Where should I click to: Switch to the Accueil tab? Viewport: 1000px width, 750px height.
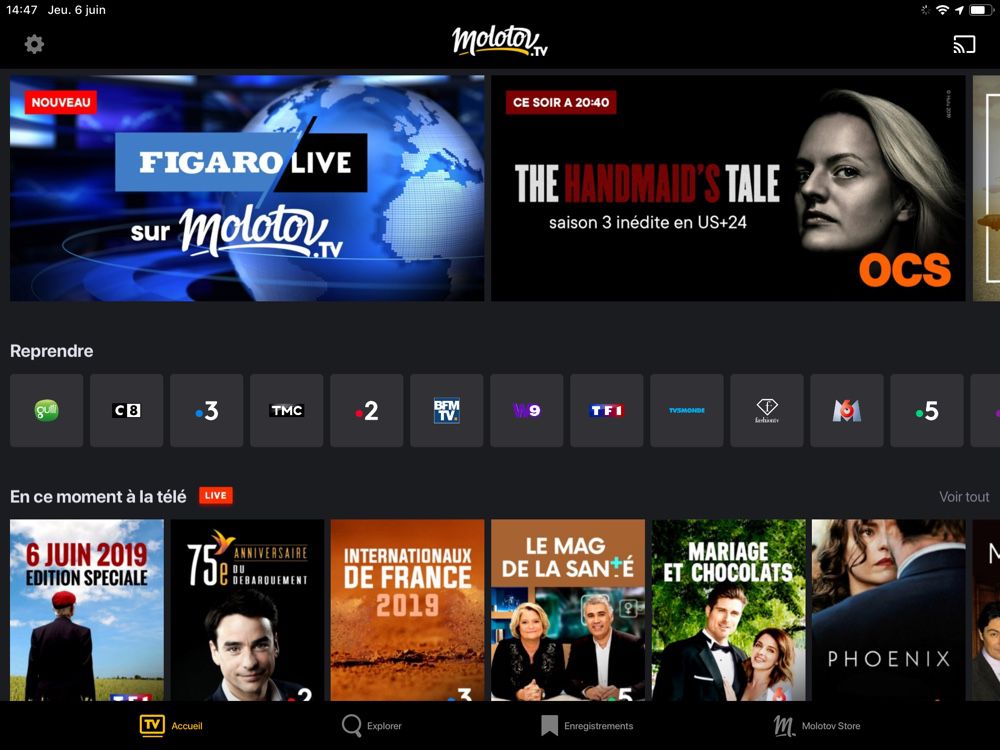tap(171, 726)
